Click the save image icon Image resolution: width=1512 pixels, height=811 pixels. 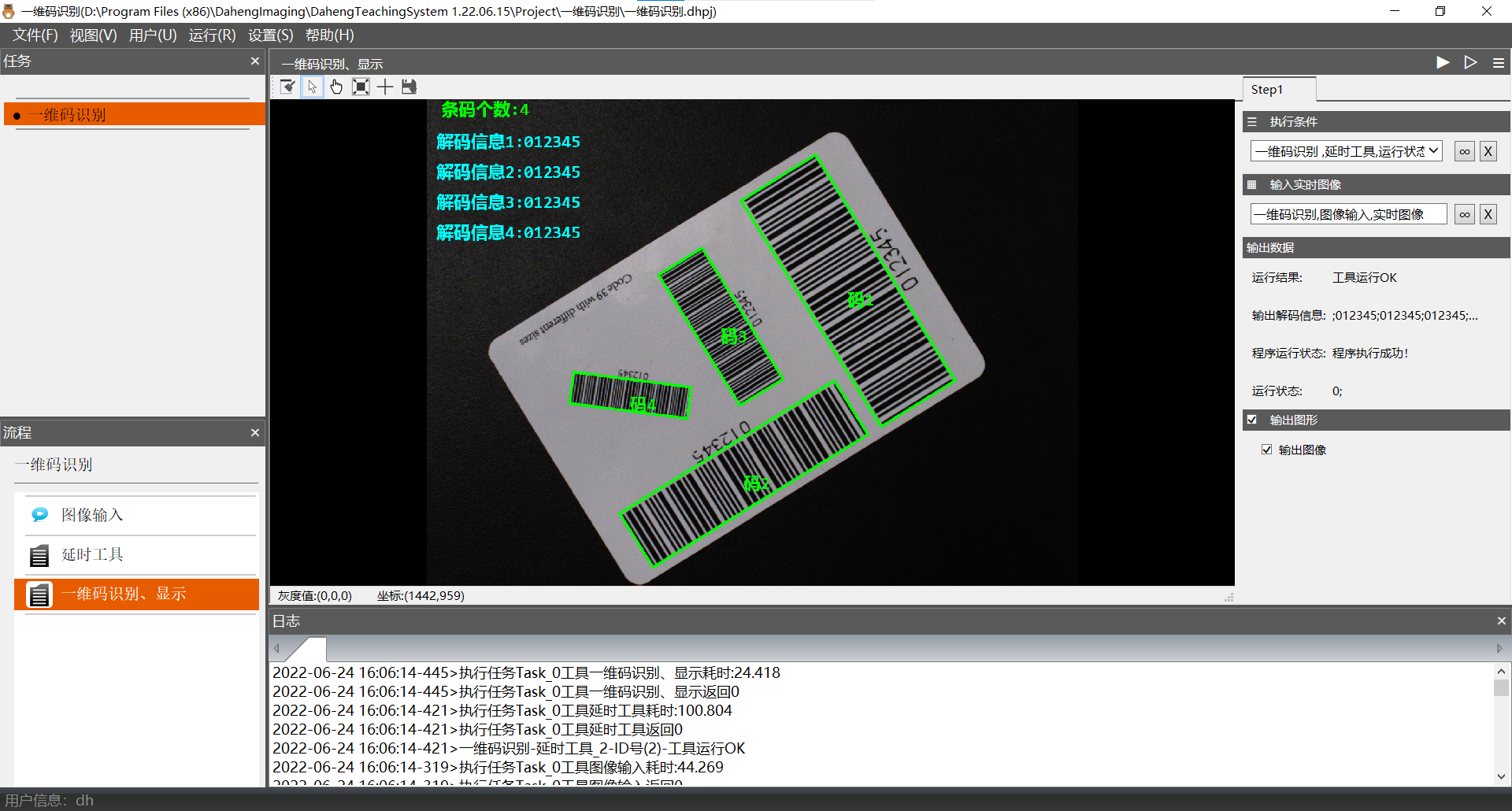coord(409,87)
